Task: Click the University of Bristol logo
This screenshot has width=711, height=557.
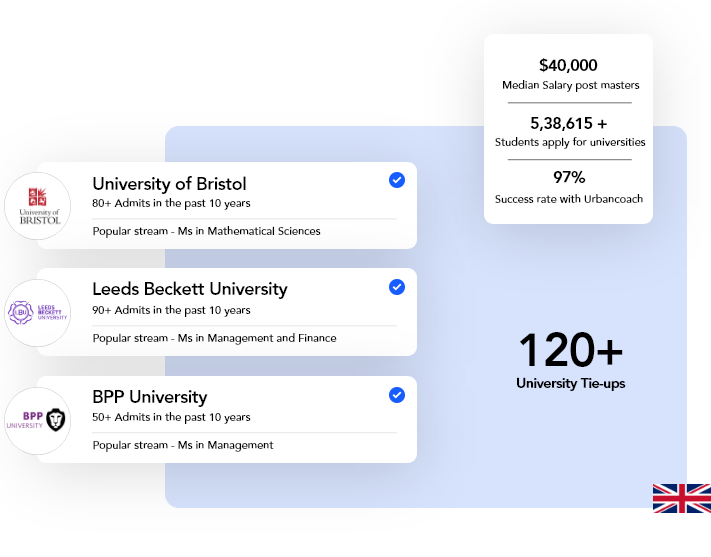Action: tap(38, 206)
